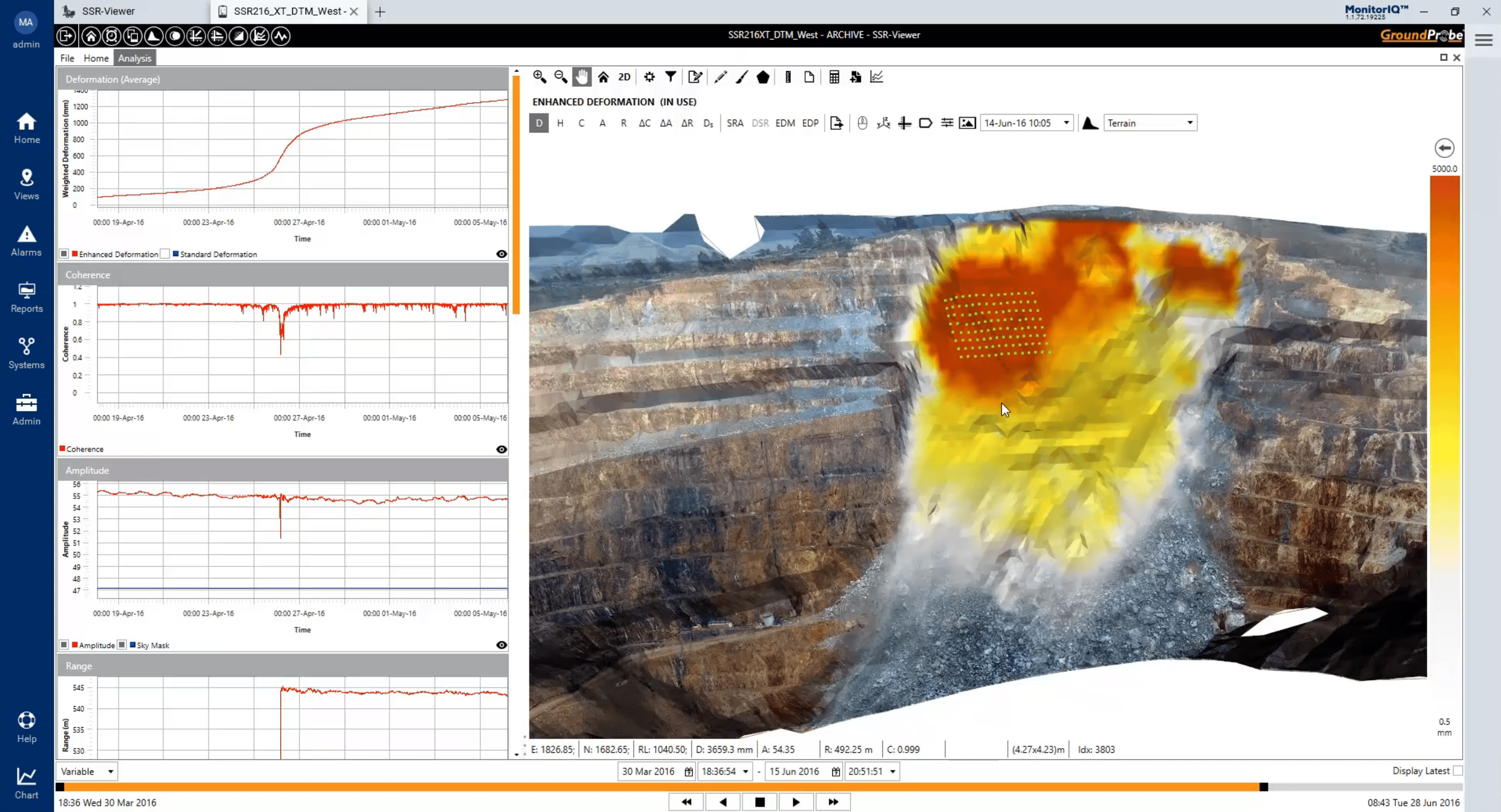Open the data Filter tool
This screenshot has height=812, width=1501.
point(671,76)
